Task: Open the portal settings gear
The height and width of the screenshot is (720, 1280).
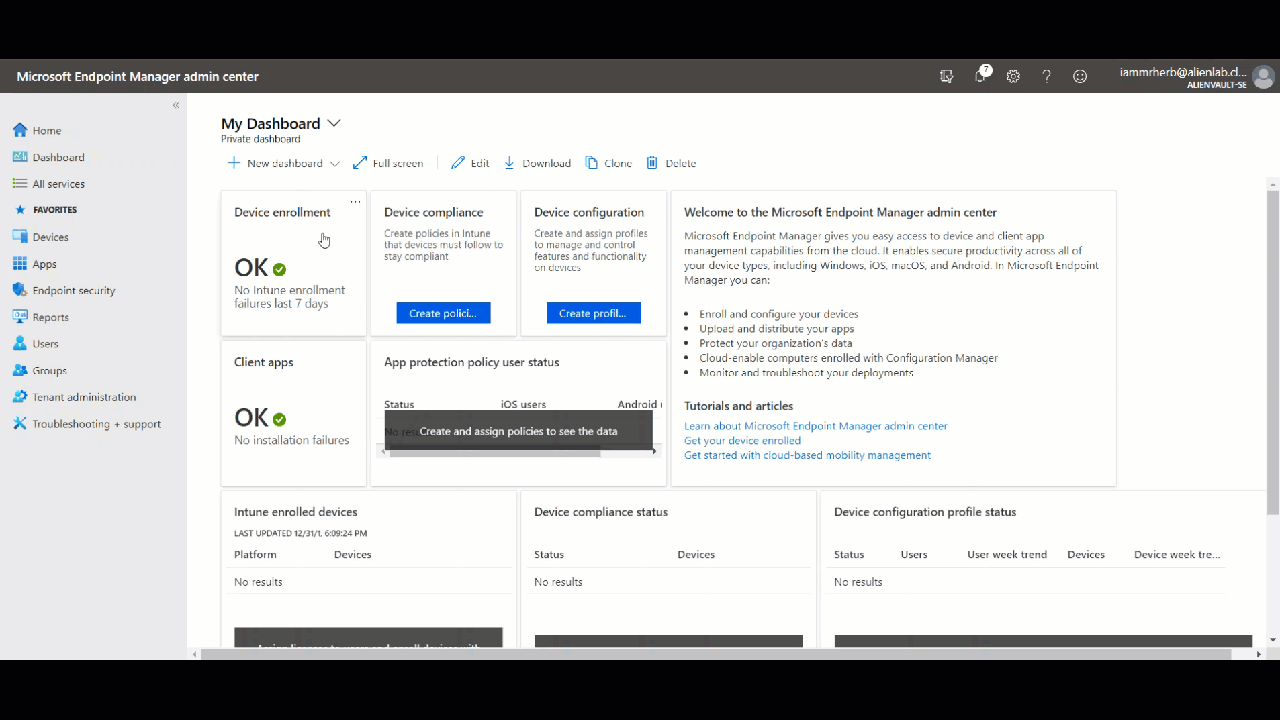Action: [x=1013, y=76]
